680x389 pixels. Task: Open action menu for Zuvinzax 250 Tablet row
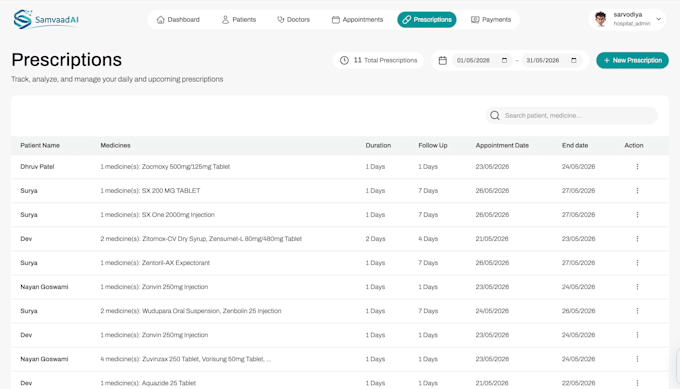point(637,359)
